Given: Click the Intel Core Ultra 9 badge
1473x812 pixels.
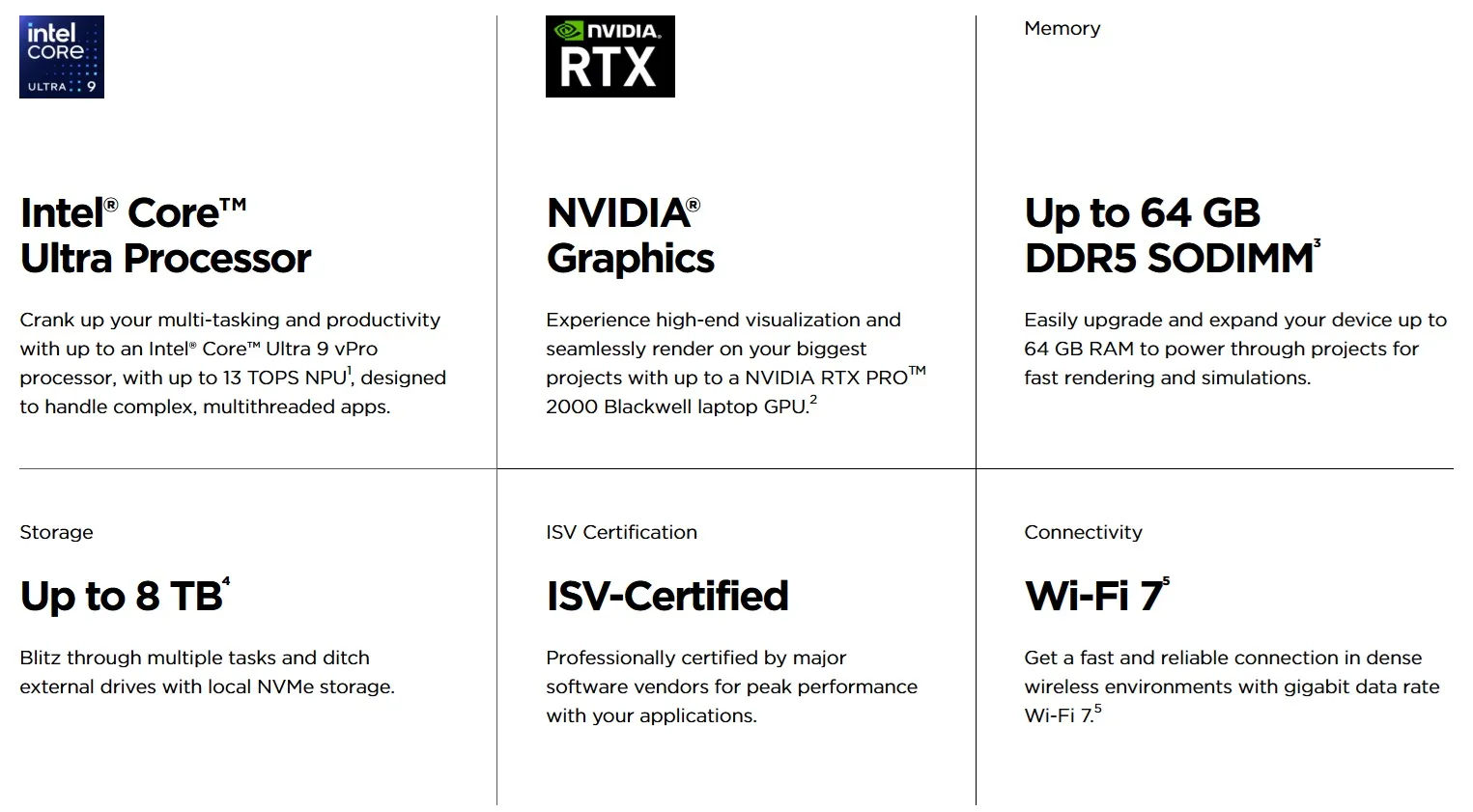Looking at the screenshot, I should coord(62,57).
